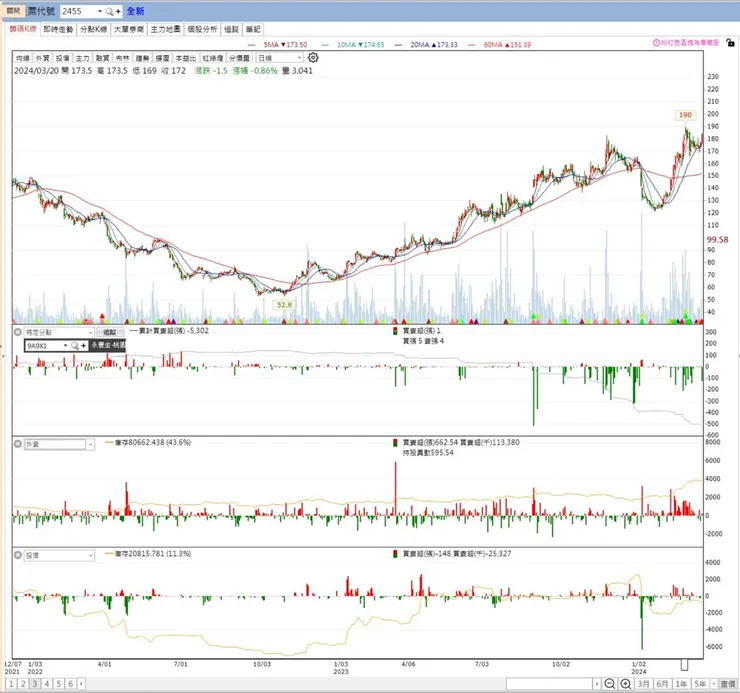
Task: Click page 4 layout button
Action: pos(47,684)
